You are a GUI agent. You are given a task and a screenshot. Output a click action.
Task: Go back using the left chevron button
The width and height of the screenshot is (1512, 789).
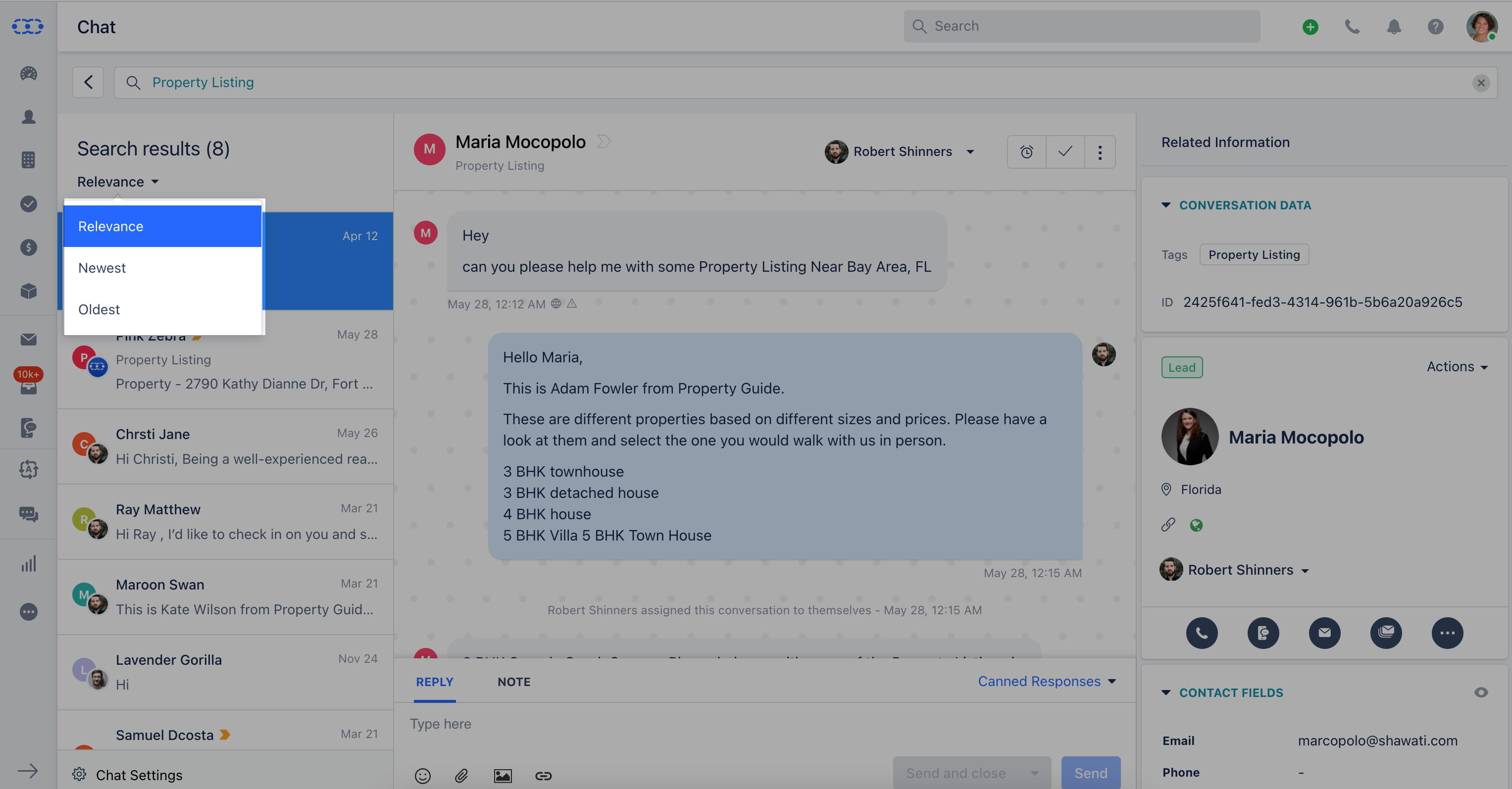[x=88, y=82]
